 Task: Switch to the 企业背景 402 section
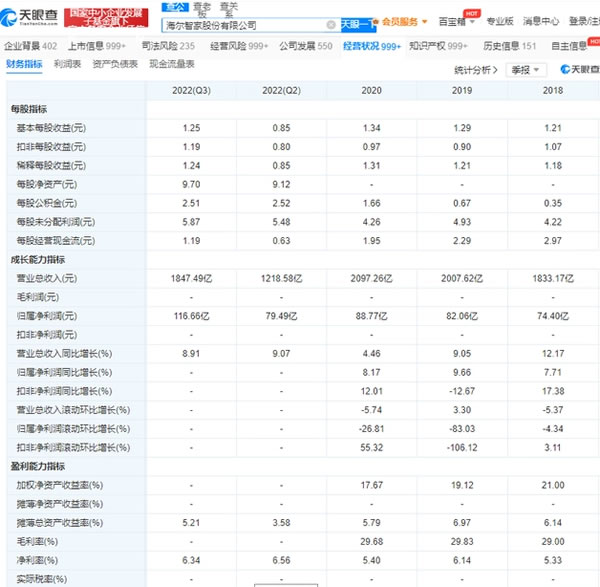(31, 46)
